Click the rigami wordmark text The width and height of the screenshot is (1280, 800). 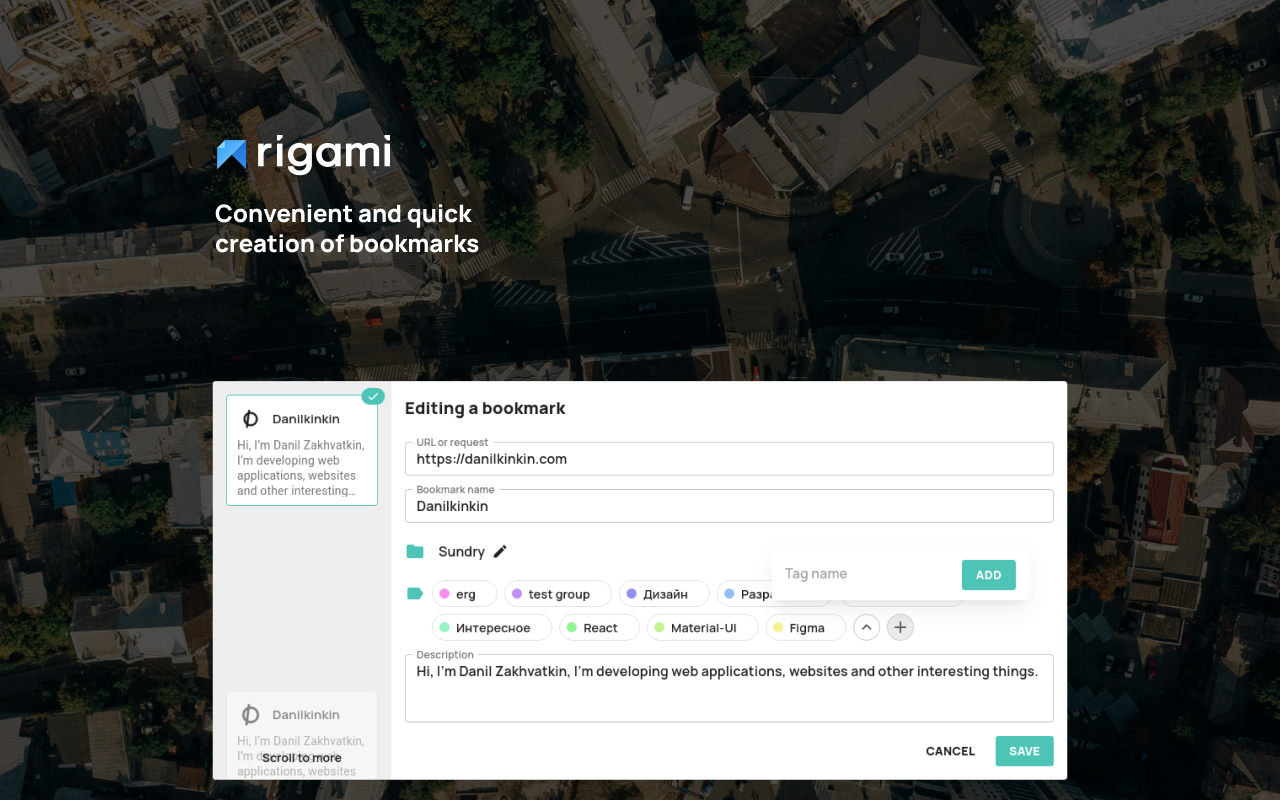(323, 154)
